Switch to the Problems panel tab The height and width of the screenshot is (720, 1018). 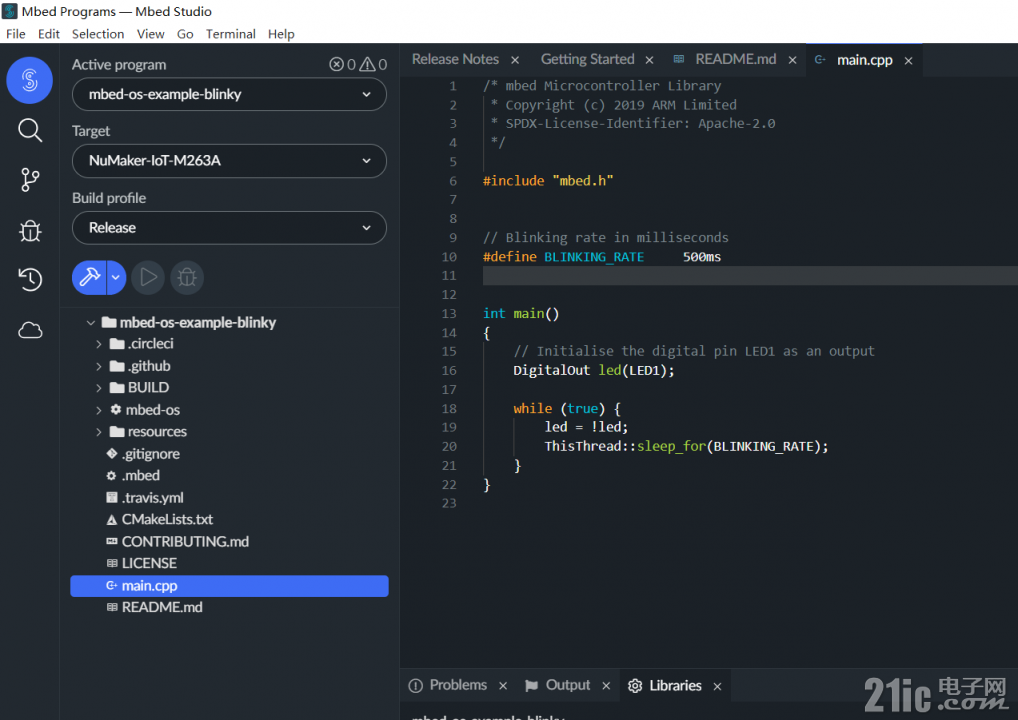pos(458,685)
